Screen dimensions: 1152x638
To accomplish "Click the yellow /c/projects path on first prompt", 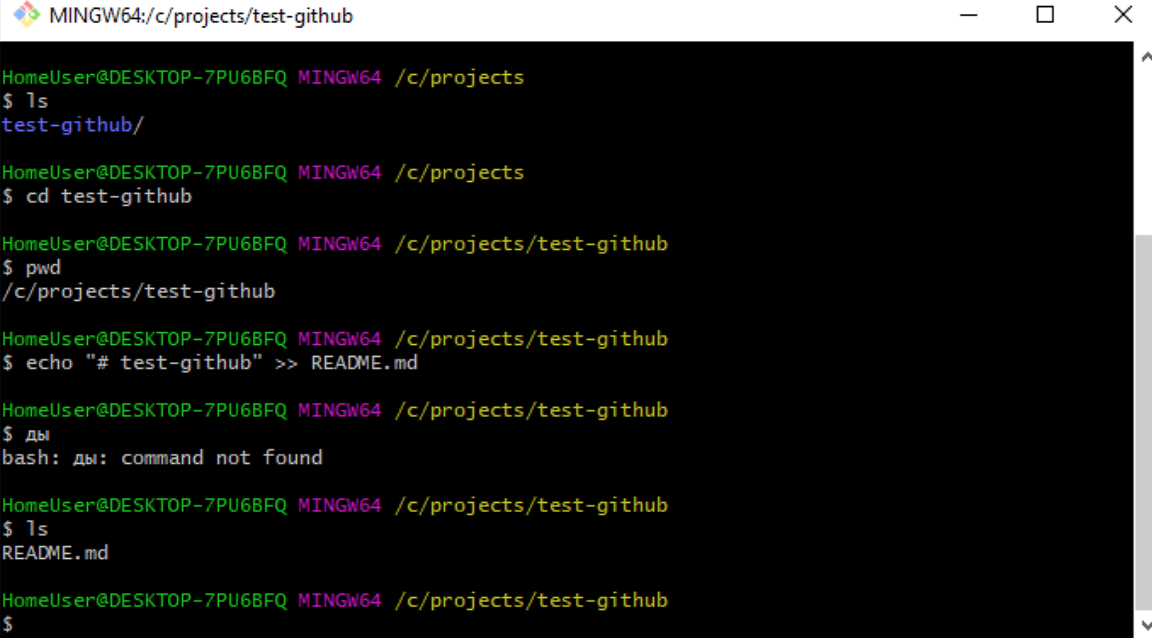I will point(459,77).
